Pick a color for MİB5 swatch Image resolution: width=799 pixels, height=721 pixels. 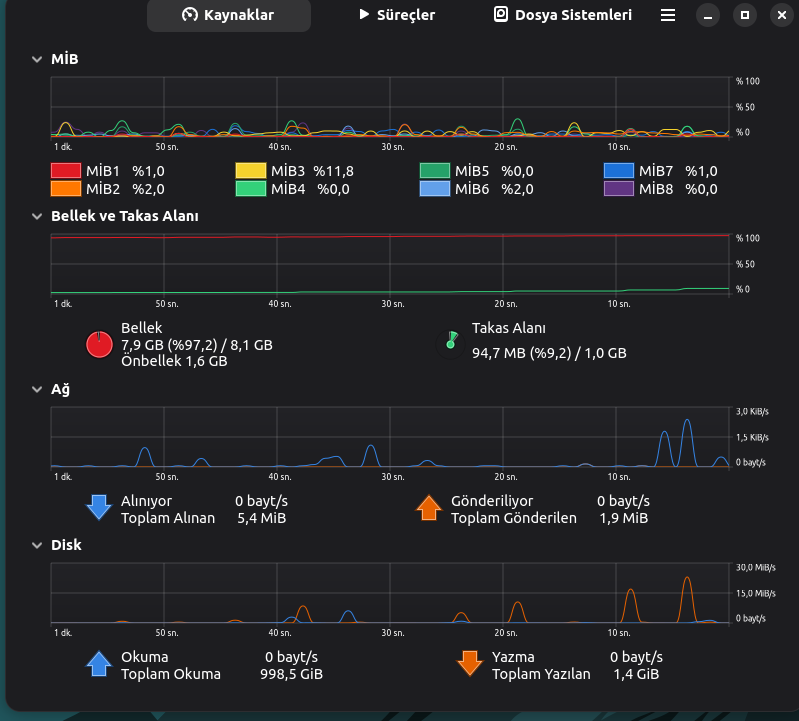point(434,171)
